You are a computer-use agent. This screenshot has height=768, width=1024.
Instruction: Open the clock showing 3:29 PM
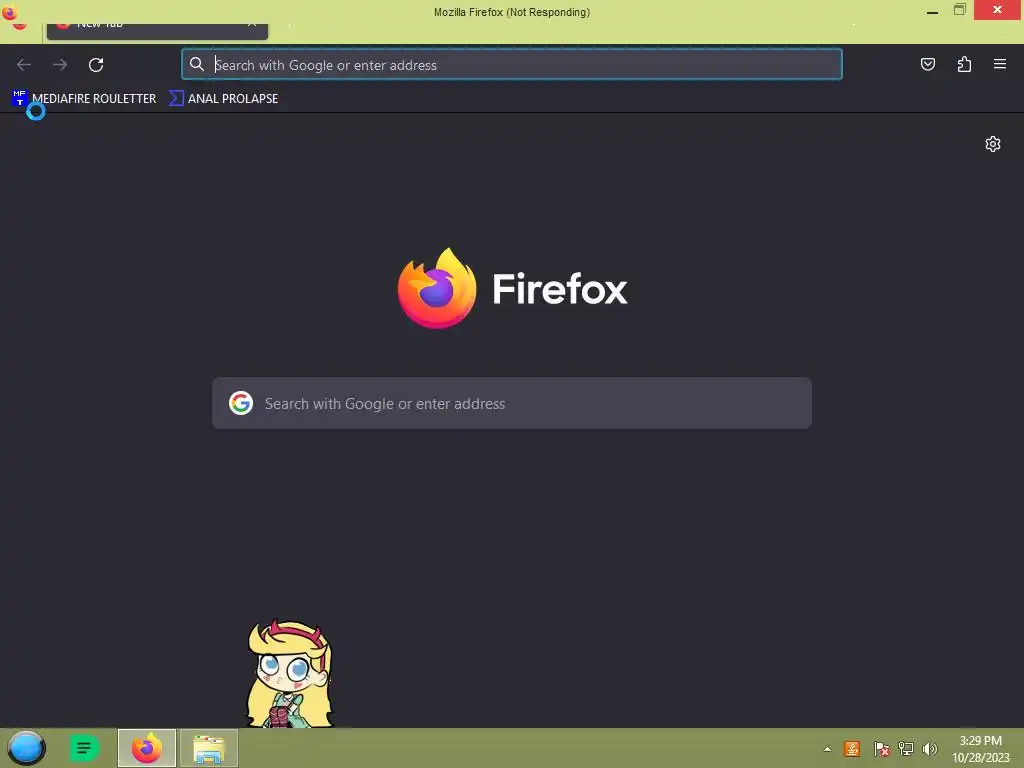[980, 748]
